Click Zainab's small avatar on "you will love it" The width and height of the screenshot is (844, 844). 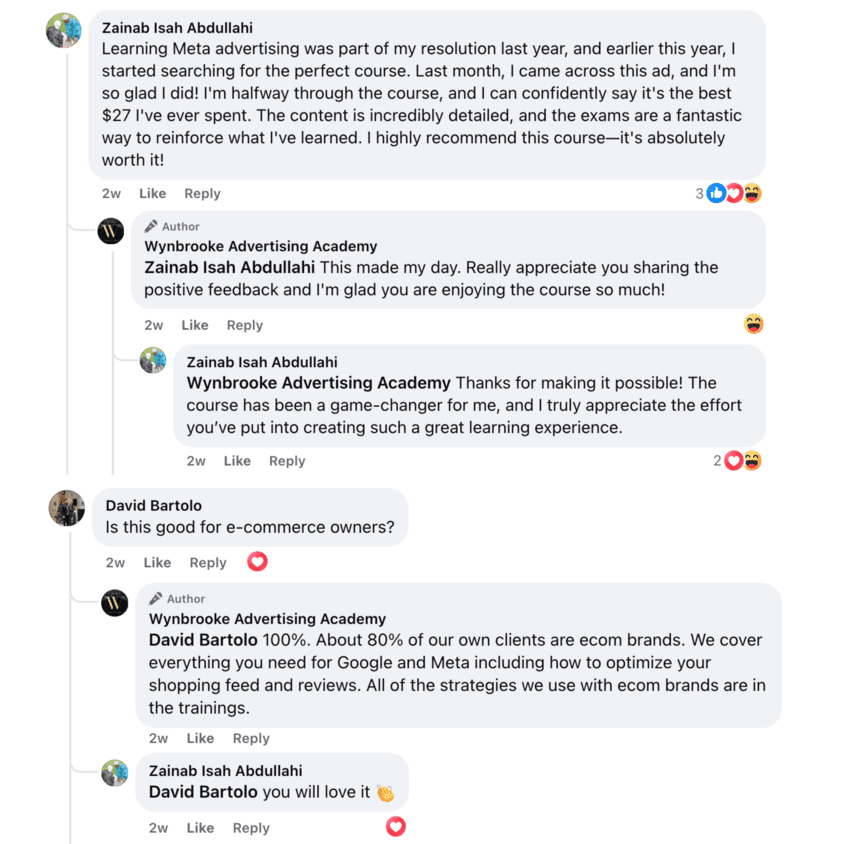pos(115,773)
